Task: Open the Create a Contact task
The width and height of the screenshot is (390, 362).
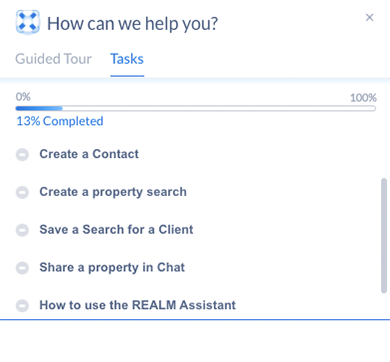Action: [x=89, y=154]
